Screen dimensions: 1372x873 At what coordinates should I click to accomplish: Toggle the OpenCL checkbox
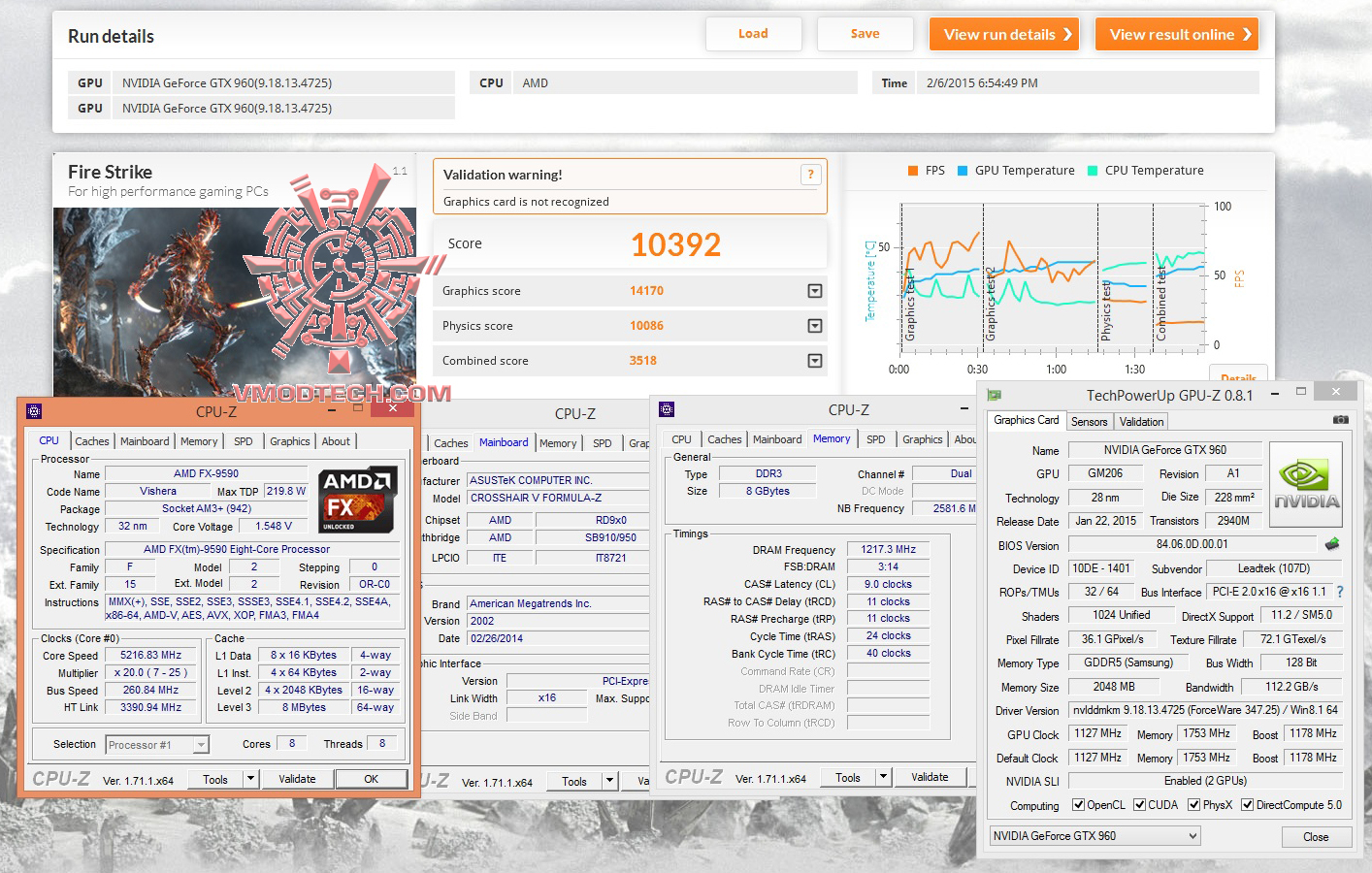pos(1078,805)
